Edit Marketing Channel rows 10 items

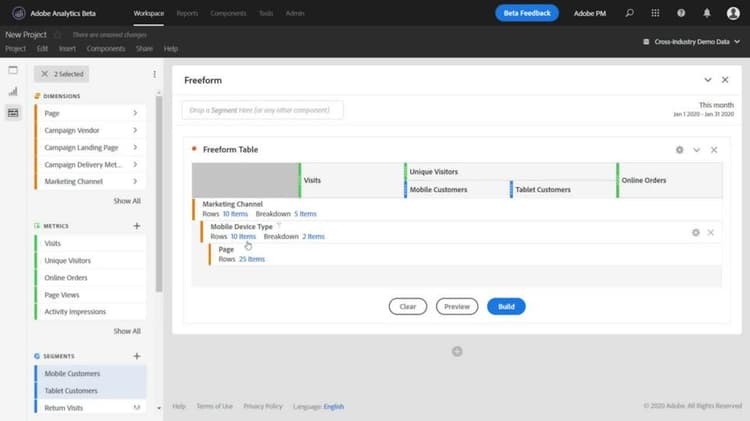click(x=235, y=214)
